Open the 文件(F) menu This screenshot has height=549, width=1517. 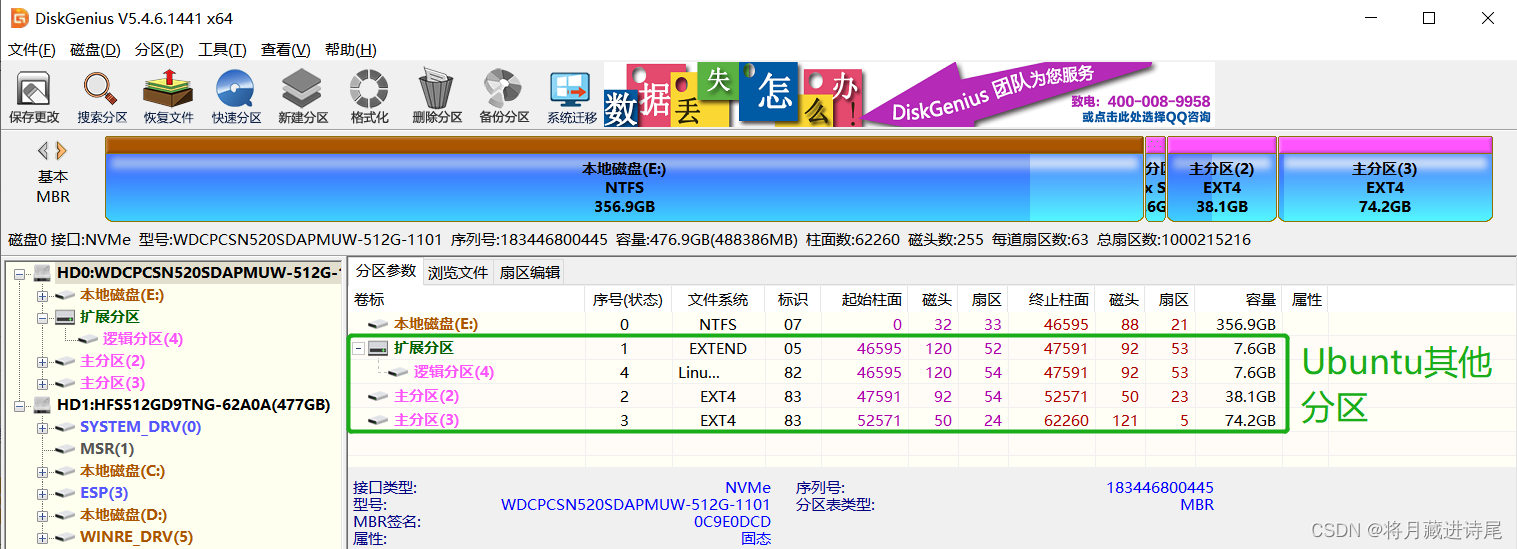(32, 50)
